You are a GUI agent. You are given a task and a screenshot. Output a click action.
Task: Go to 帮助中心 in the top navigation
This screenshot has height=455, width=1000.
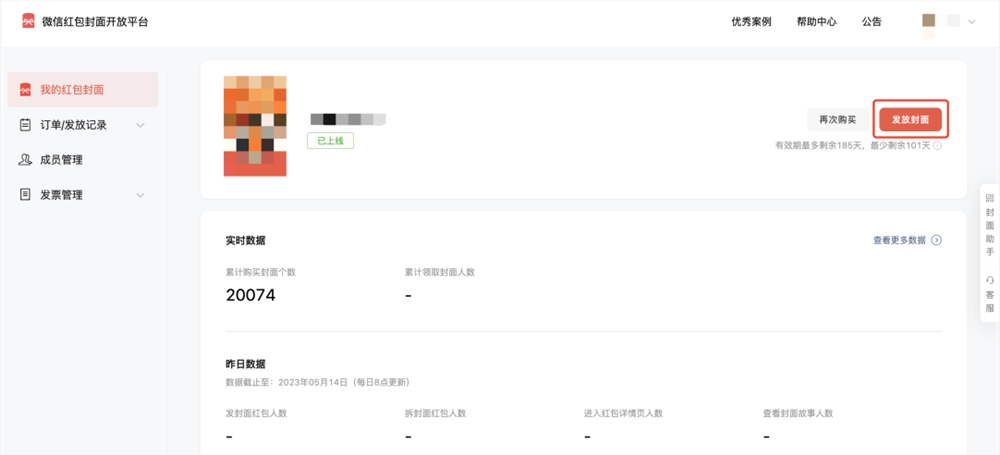click(x=816, y=21)
